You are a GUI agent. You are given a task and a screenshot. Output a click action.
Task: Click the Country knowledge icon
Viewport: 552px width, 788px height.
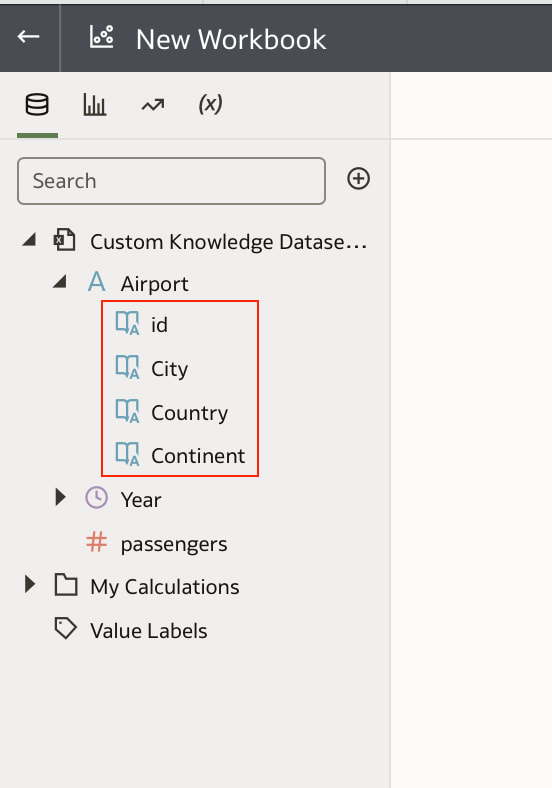click(x=128, y=411)
